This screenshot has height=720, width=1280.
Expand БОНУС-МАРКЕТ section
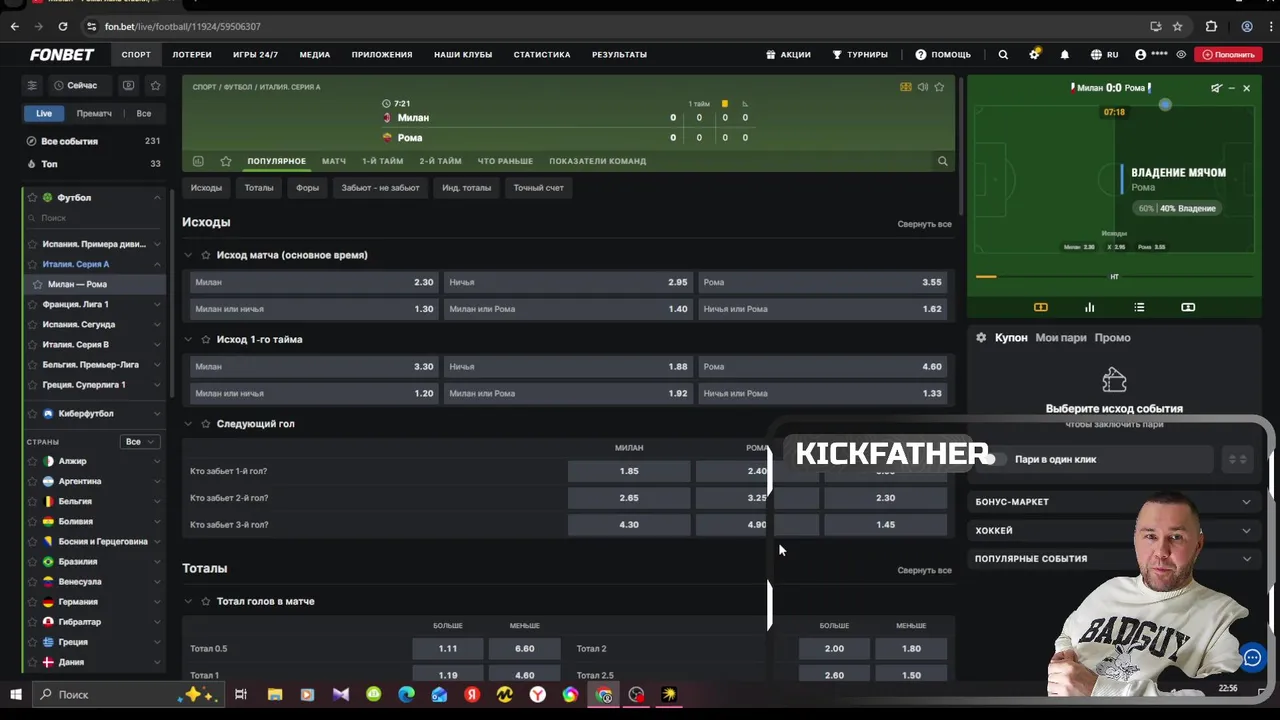[1113, 502]
